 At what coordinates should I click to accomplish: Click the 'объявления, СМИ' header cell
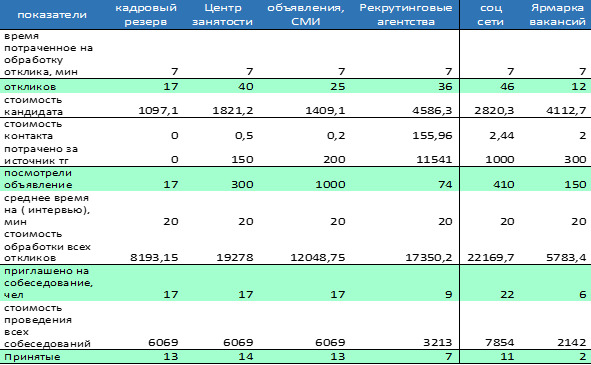click(x=306, y=15)
